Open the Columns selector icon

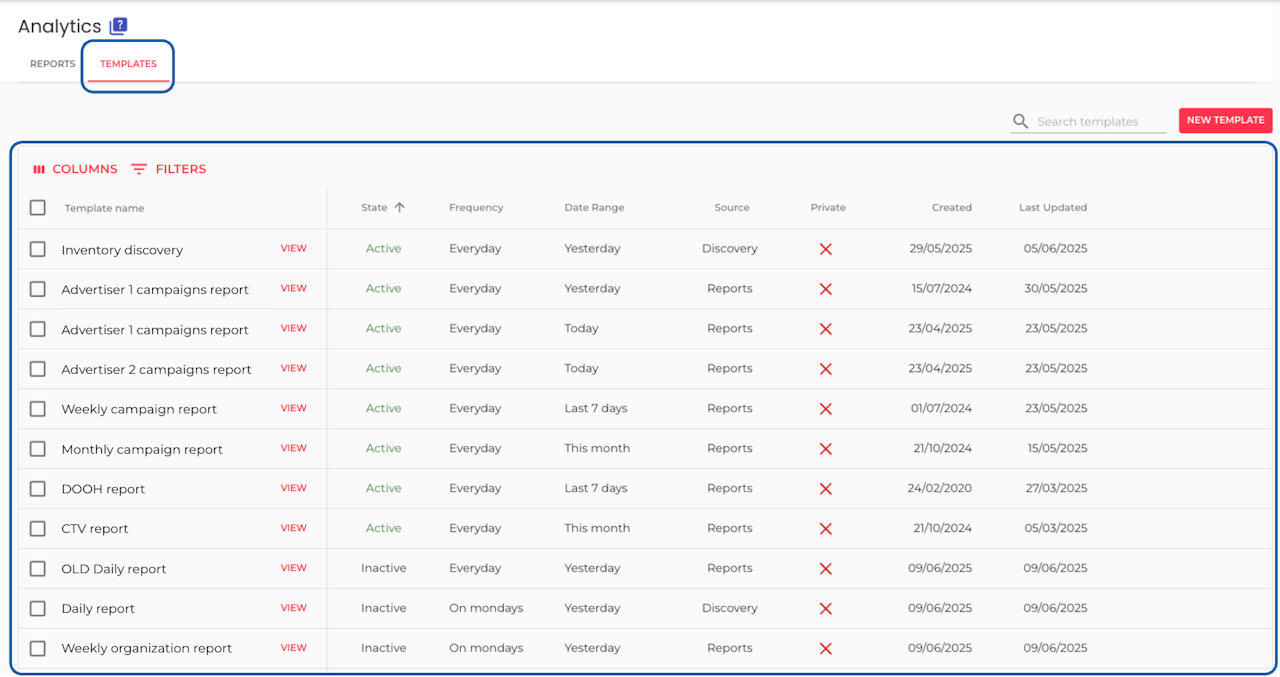click(39, 170)
